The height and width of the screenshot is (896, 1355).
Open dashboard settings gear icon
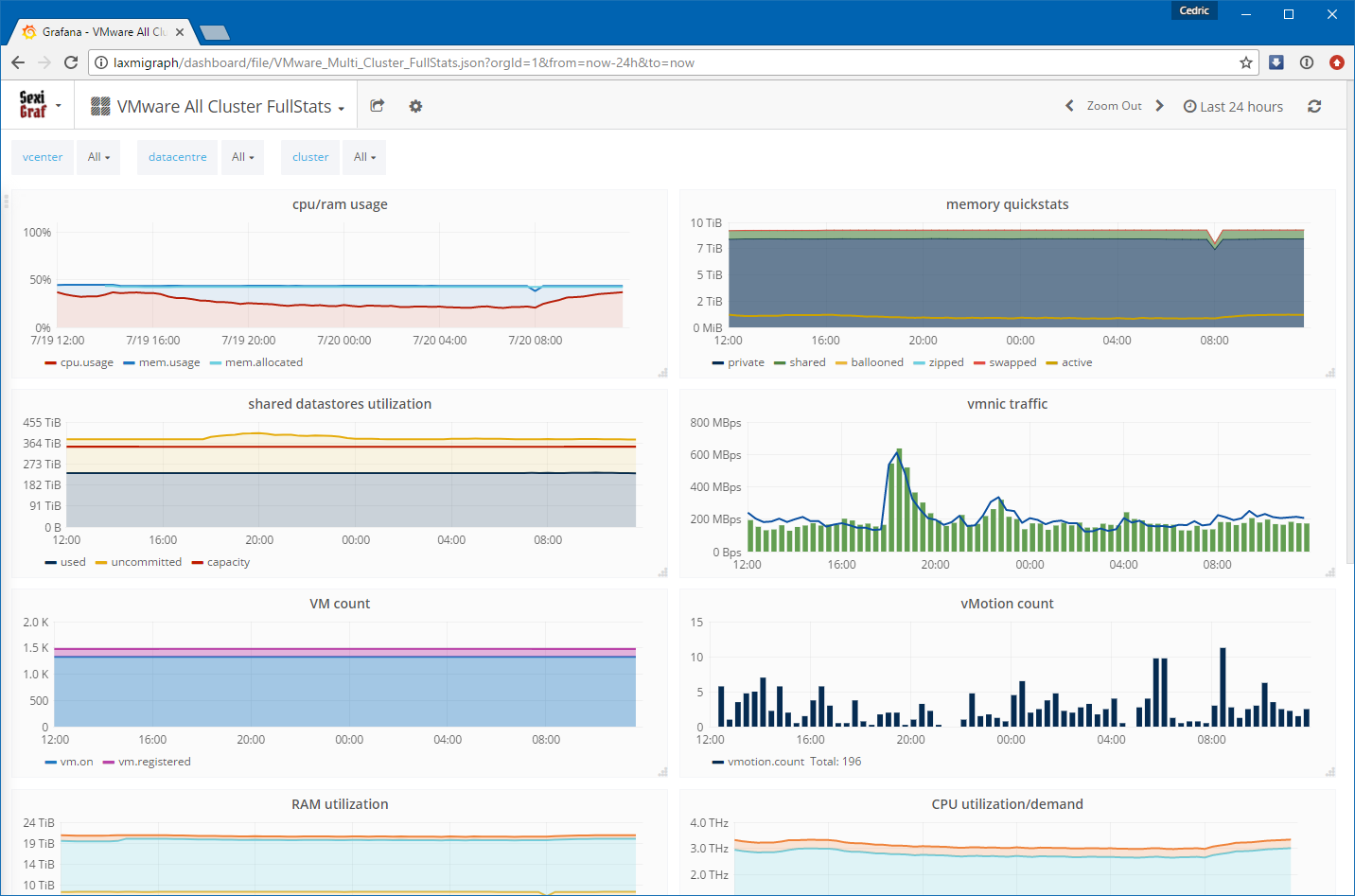(x=415, y=106)
